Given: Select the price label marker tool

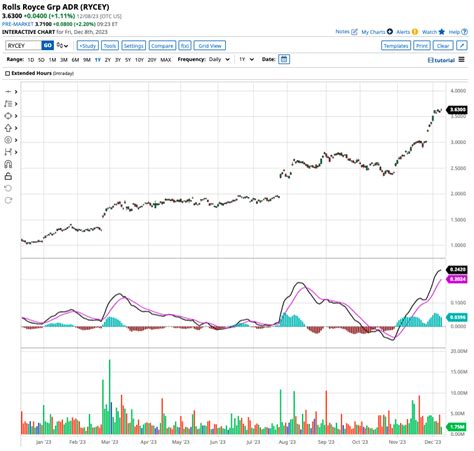Looking at the screenshot, I should point(8,140).
